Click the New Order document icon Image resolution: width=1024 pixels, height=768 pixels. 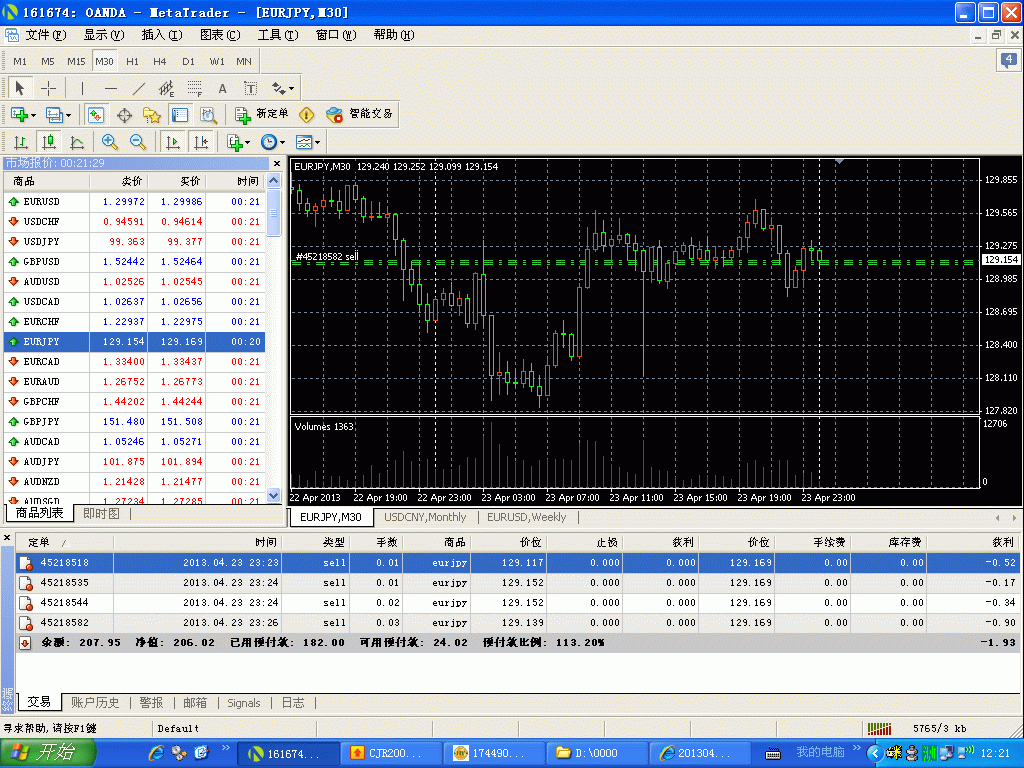243,116
